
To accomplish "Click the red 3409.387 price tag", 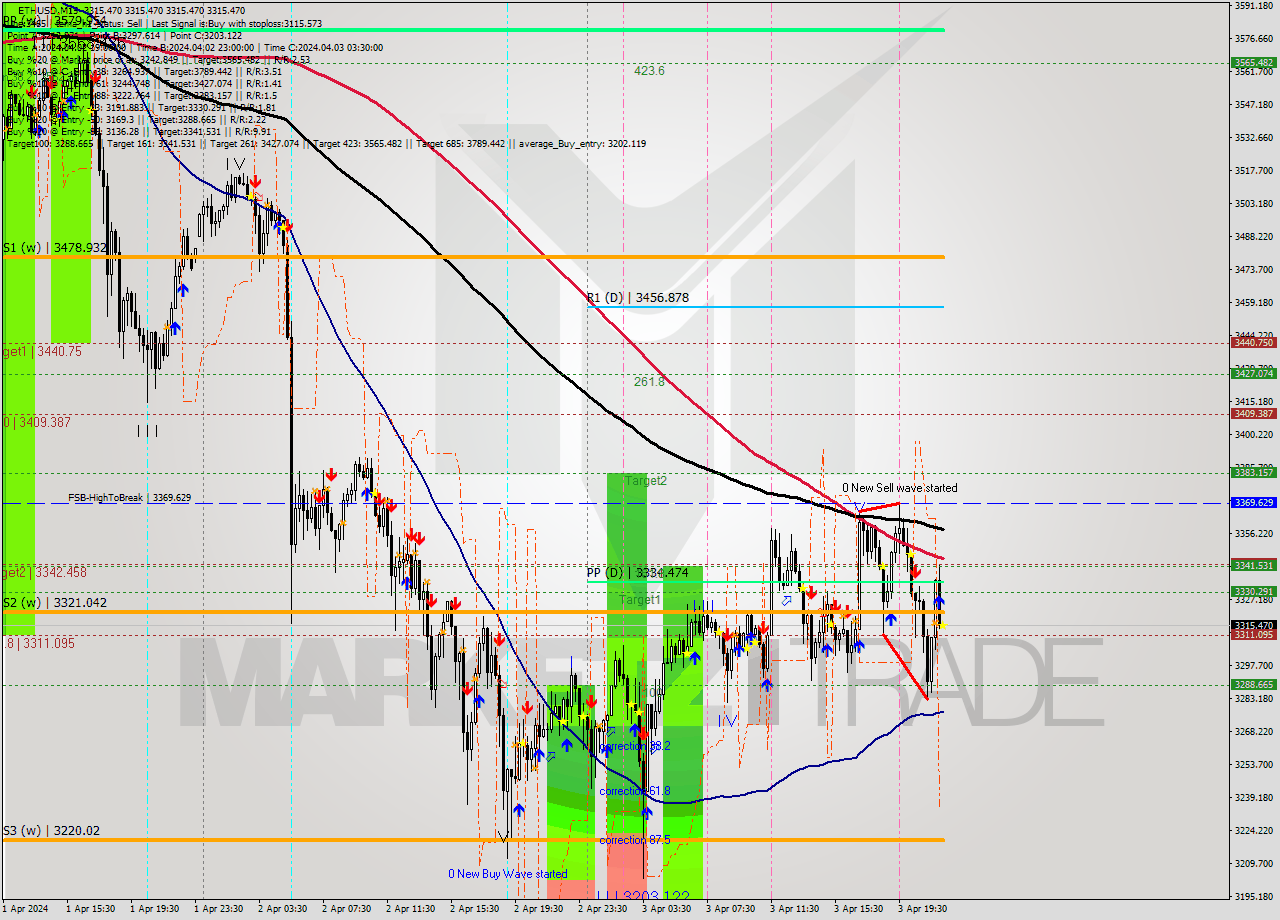I will 1253,413.
